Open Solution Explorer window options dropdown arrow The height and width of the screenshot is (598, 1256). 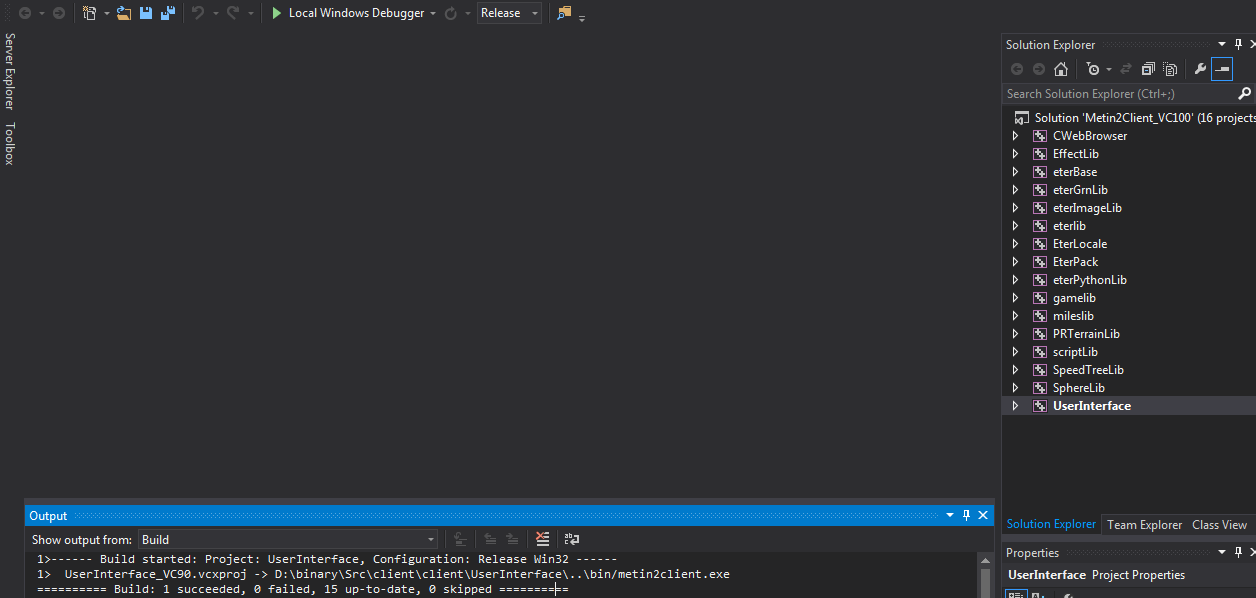click(x=1222, y=44)
